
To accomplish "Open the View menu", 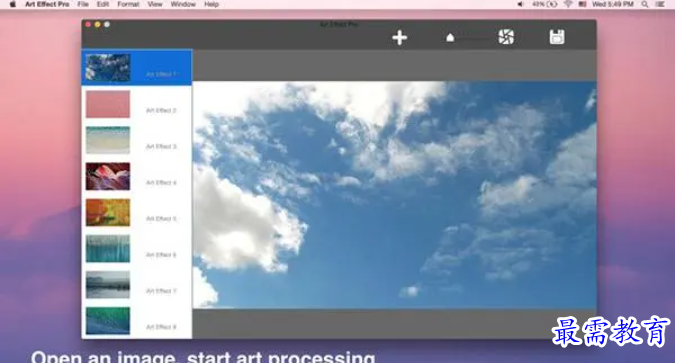I will pyautogui.click(x=155, y=4).
